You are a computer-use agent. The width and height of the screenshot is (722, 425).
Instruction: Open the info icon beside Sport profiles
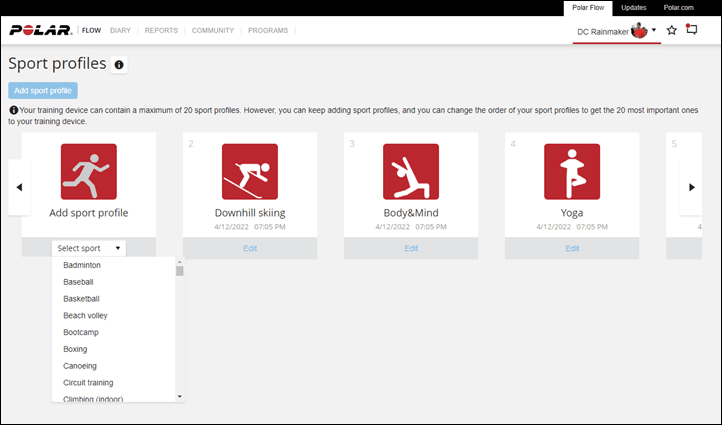click(119, 65)
